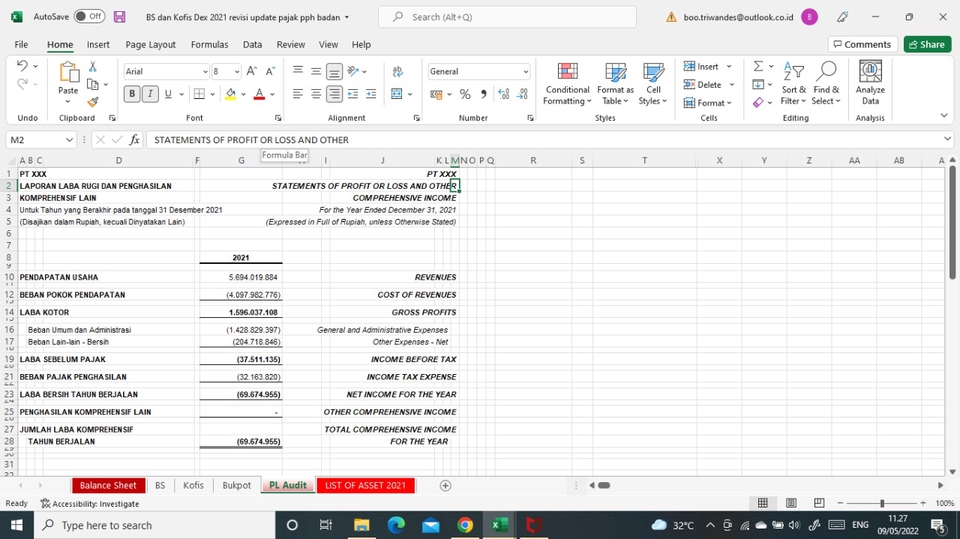Toggle Bottom Align button

coord(334,72)
